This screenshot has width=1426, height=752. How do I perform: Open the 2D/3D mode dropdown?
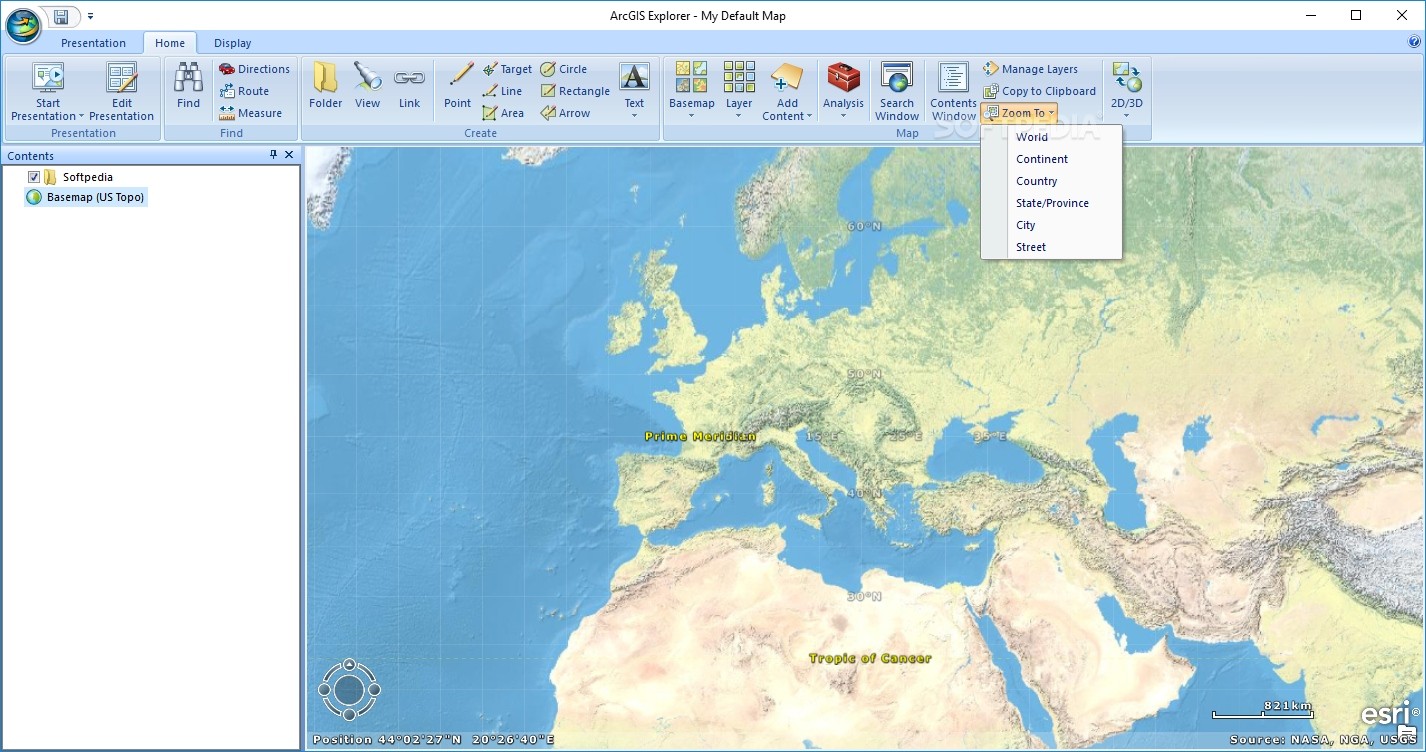(x=1126, y=115)
